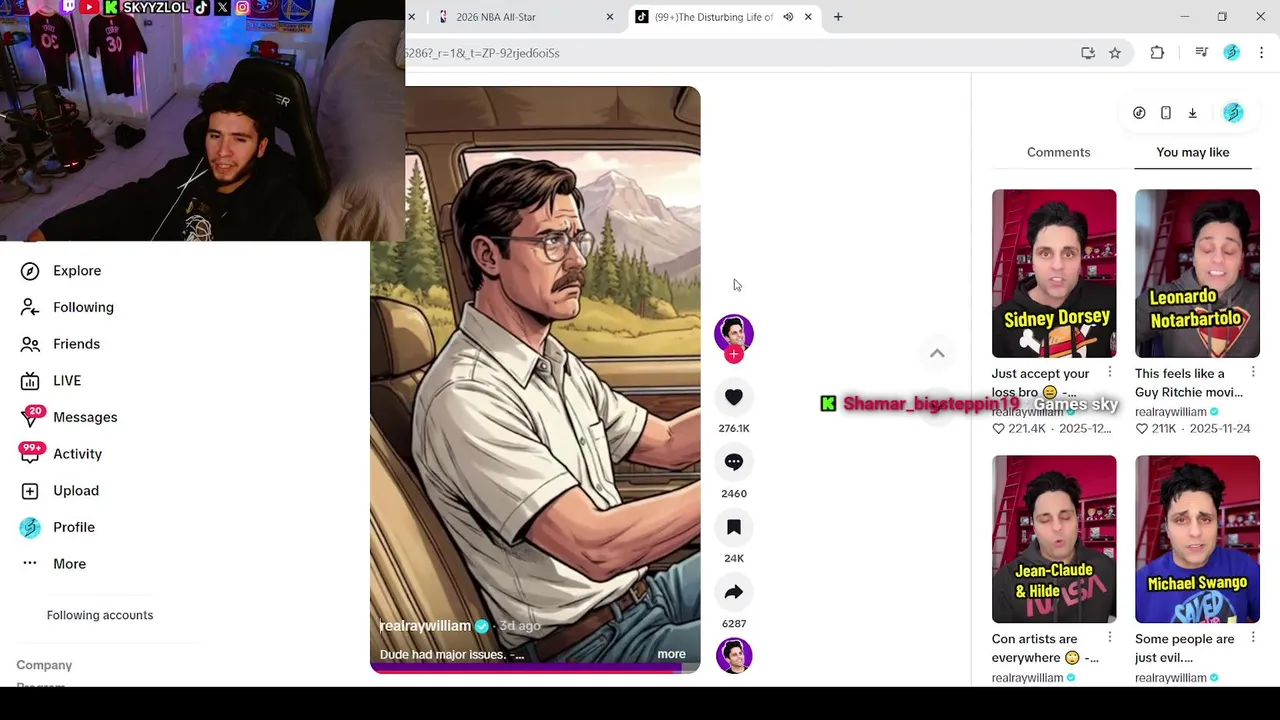Click the '211K' like count text

(x=1163, y=429)
